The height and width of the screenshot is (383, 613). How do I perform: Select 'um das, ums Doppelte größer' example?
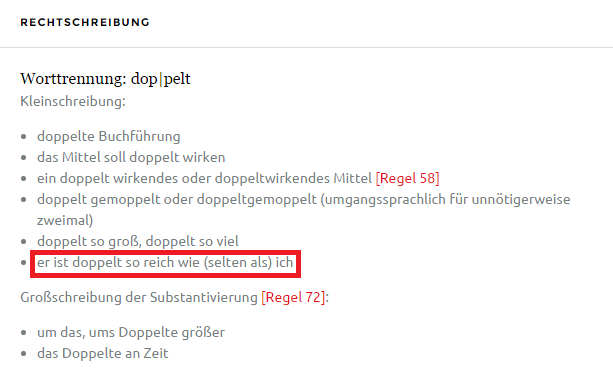[x=131, y=333]
